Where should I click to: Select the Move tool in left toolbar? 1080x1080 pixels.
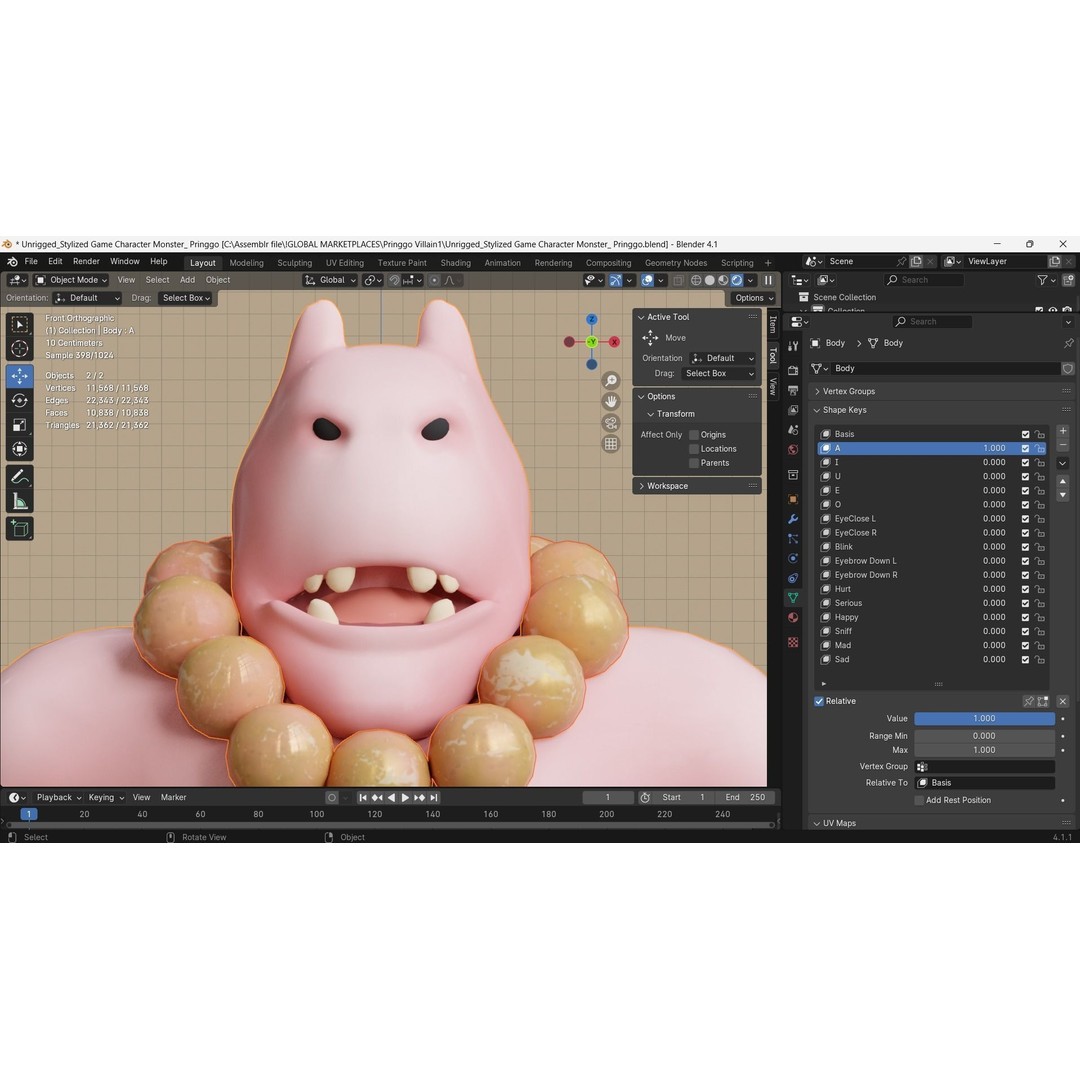(19, 375)
